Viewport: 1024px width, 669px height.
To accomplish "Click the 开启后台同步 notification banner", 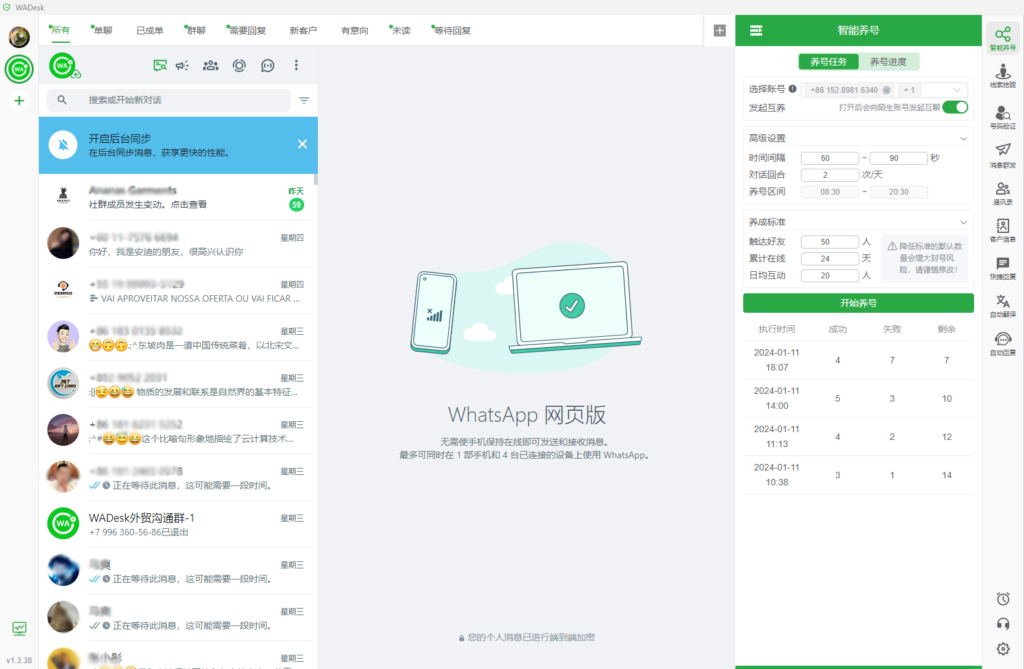I will tap(178, 145).
